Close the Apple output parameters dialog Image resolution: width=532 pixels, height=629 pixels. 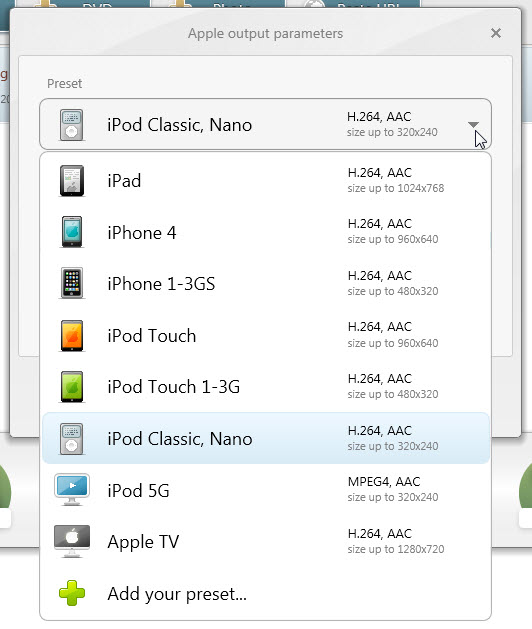tap(496, 33)
